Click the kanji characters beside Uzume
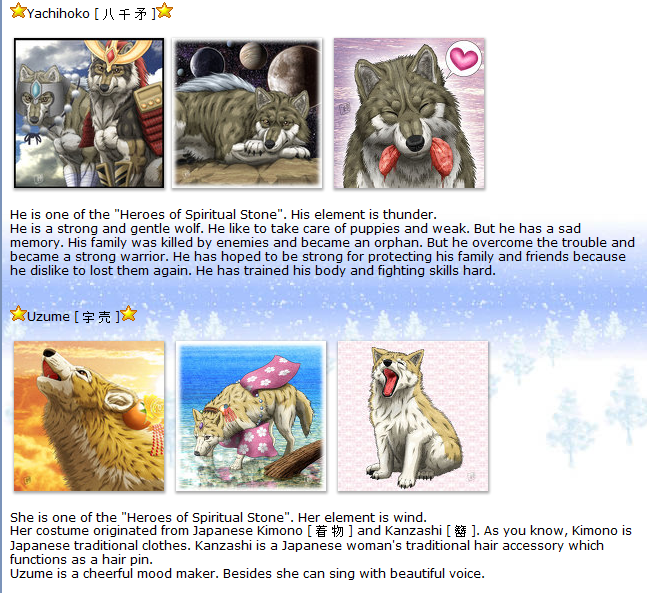 (x=97, y=317)
